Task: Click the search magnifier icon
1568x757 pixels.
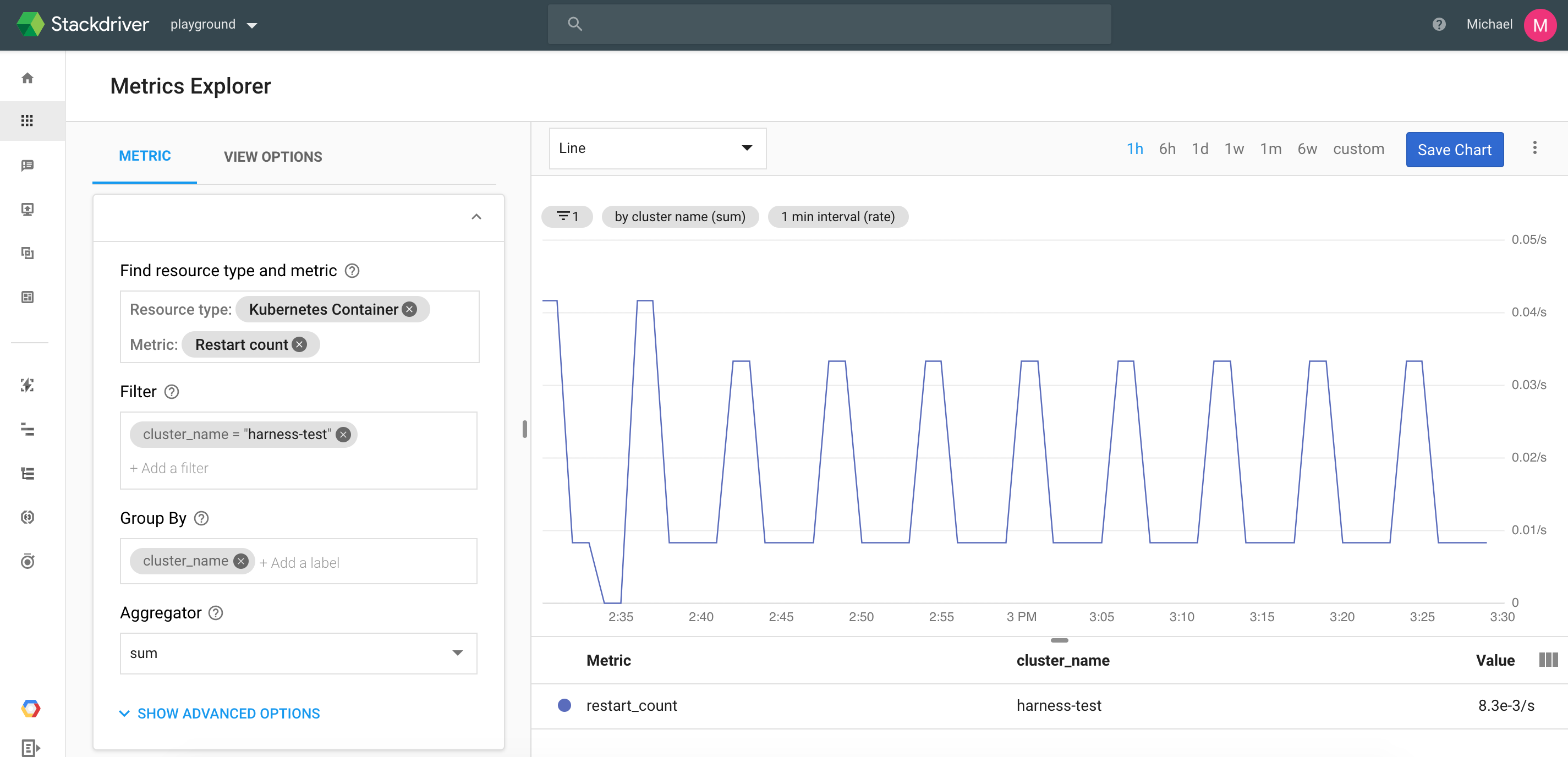Action: pyautogui.click(x=574, y=24)
